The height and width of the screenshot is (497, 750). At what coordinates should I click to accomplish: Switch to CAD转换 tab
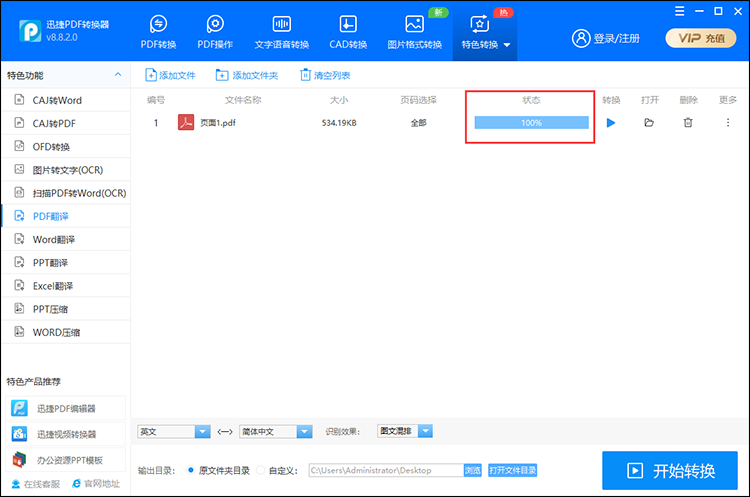pos(348,32)
